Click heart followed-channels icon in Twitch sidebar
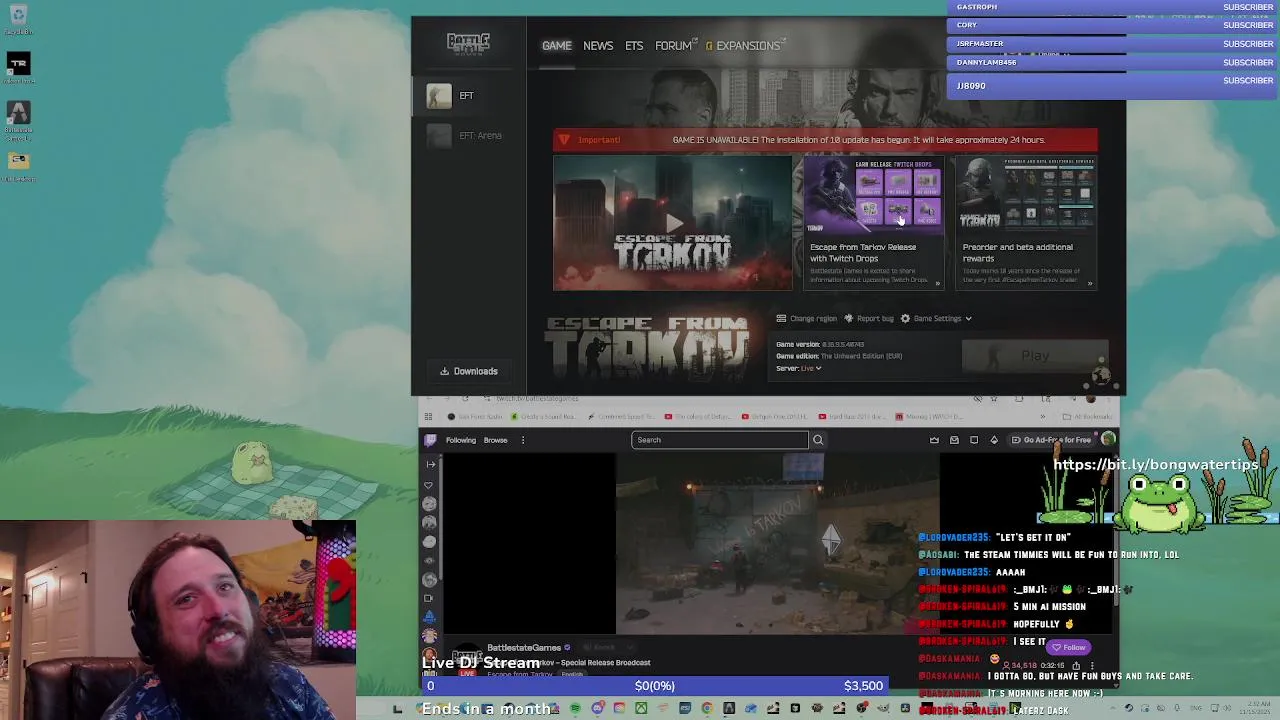The image size is (1280, 720). coord(430,485)
